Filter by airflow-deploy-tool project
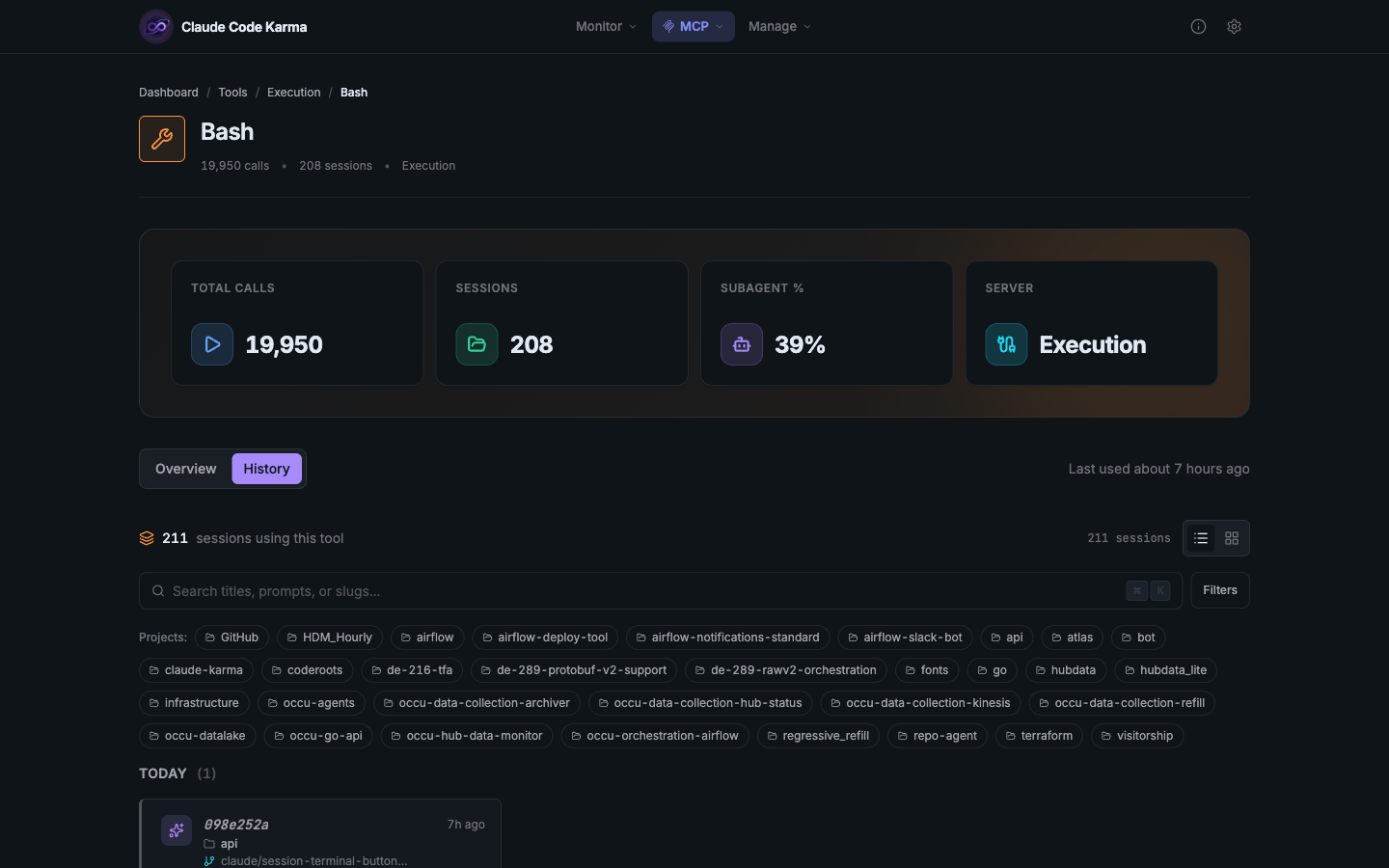 pos(545,637)
